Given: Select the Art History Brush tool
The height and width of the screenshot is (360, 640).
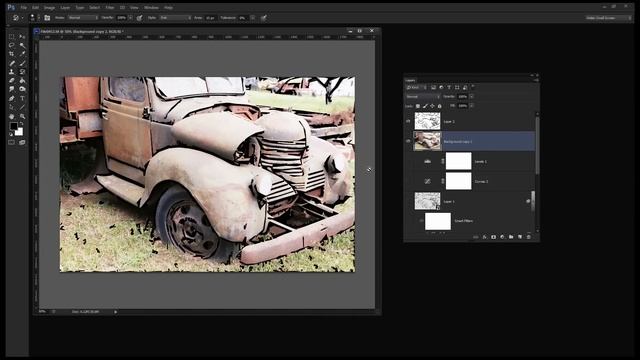Looking at the screenshot, I should (x=22, y=72).
